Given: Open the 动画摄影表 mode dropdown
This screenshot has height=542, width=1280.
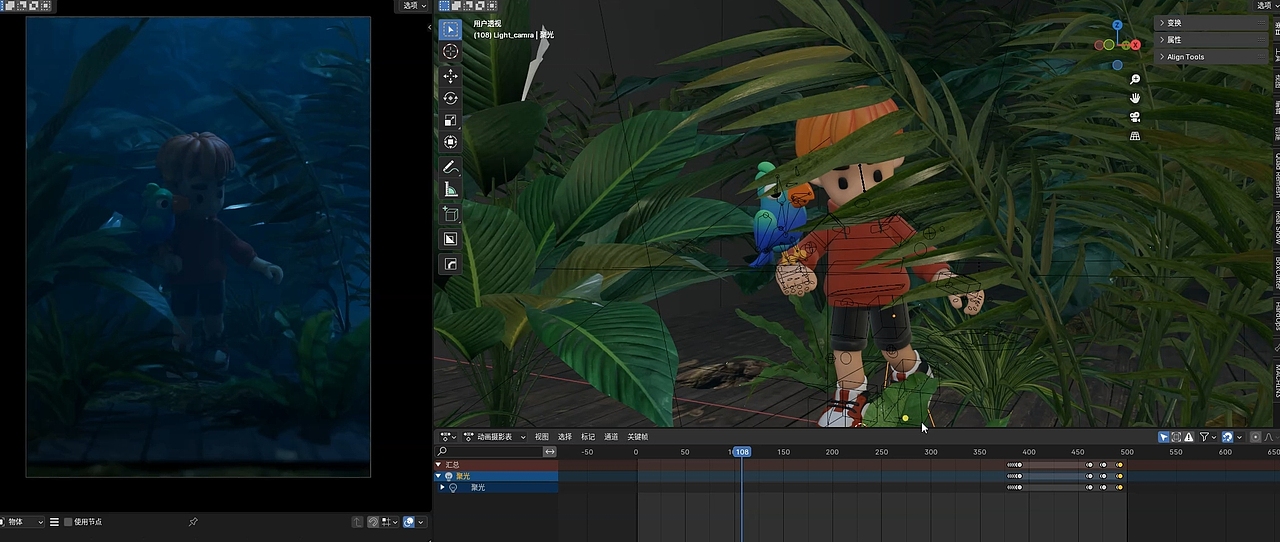Looking at the screenshot, I should (x=496, y=437).
